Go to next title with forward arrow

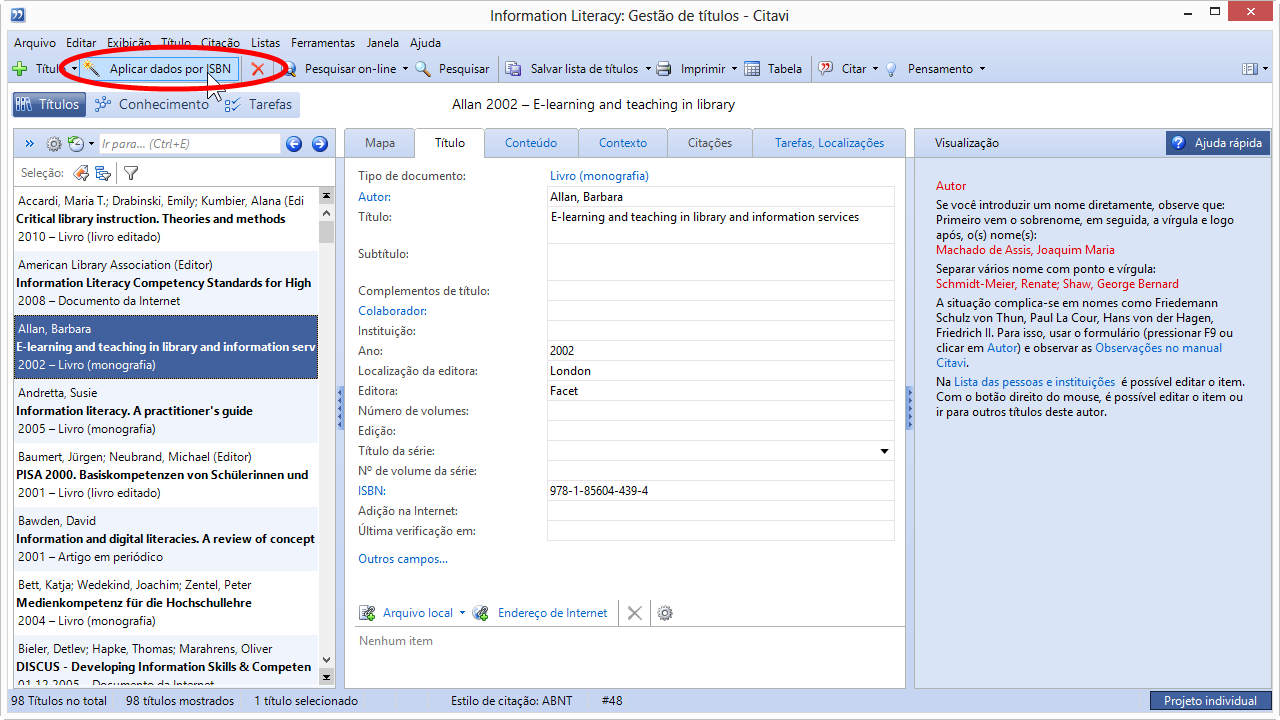click(x=320, y=144)
